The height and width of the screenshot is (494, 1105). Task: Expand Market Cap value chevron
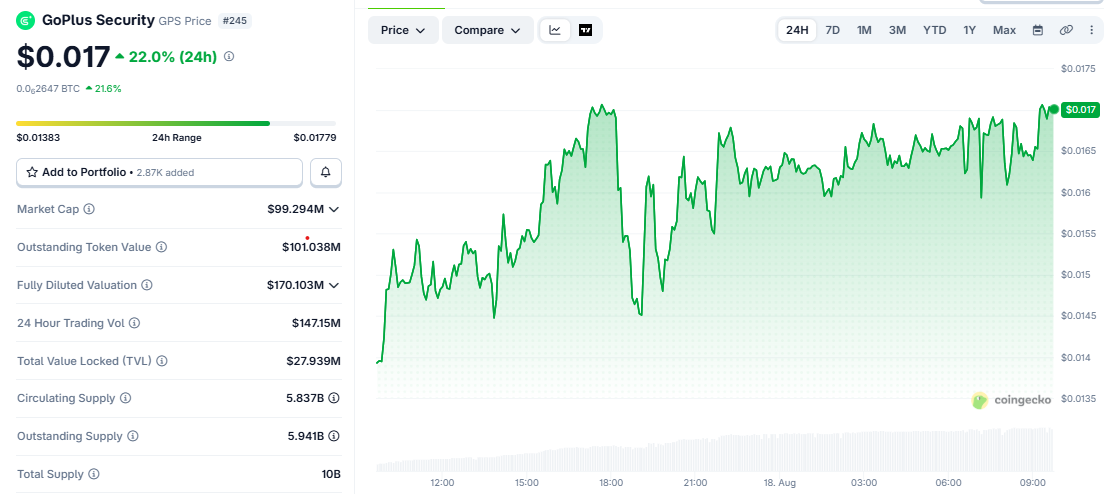pyautogui.click(x=334, y=209)
